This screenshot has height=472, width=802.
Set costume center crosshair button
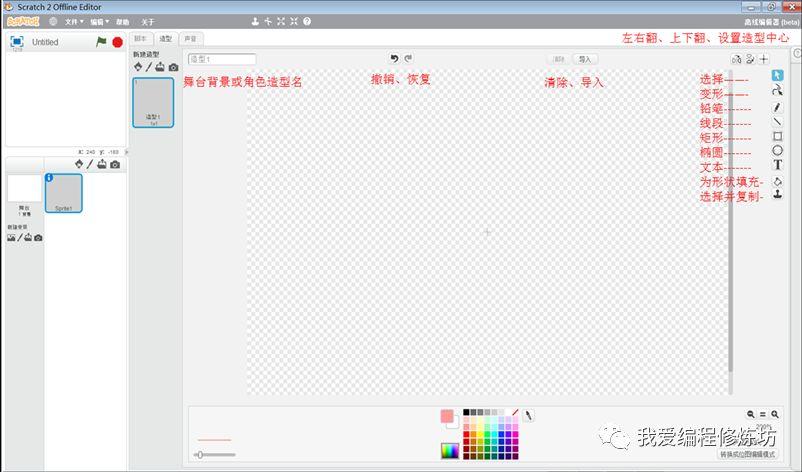tap(763, 59)
